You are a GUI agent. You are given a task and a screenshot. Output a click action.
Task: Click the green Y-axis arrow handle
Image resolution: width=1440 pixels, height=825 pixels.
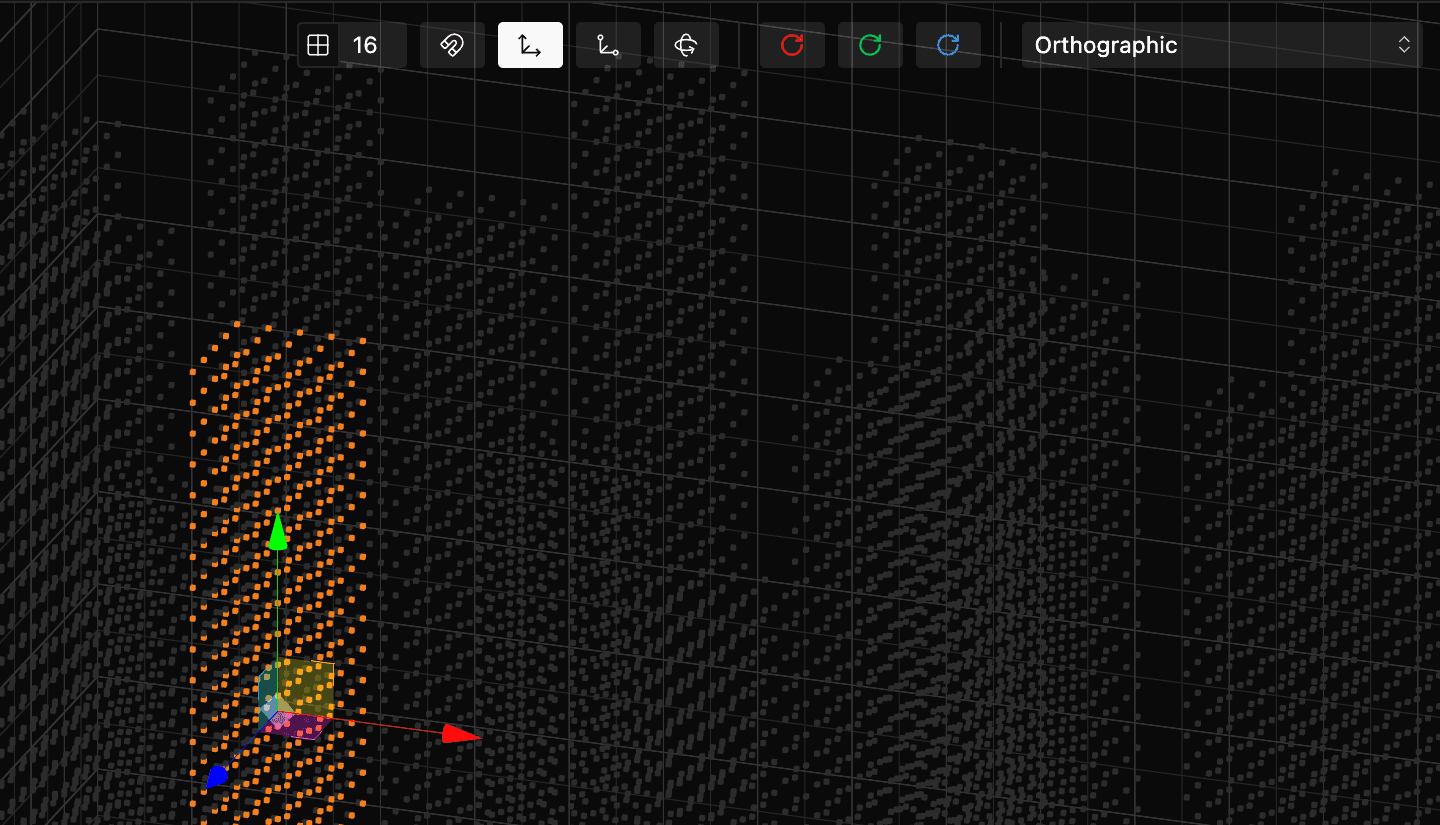(x=278, y=532)
